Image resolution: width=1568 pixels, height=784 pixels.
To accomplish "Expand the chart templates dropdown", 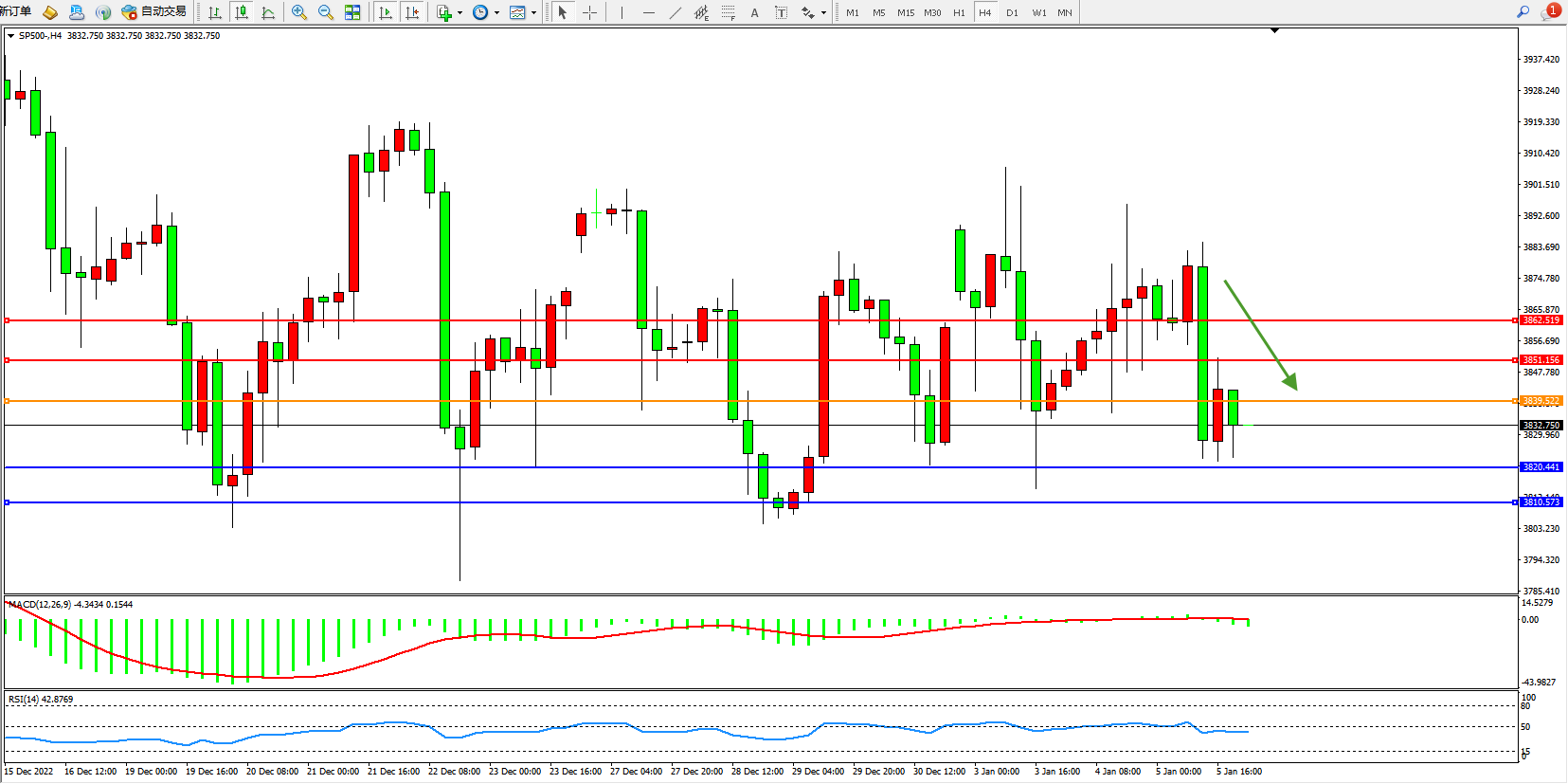I will tap(534, 13).
